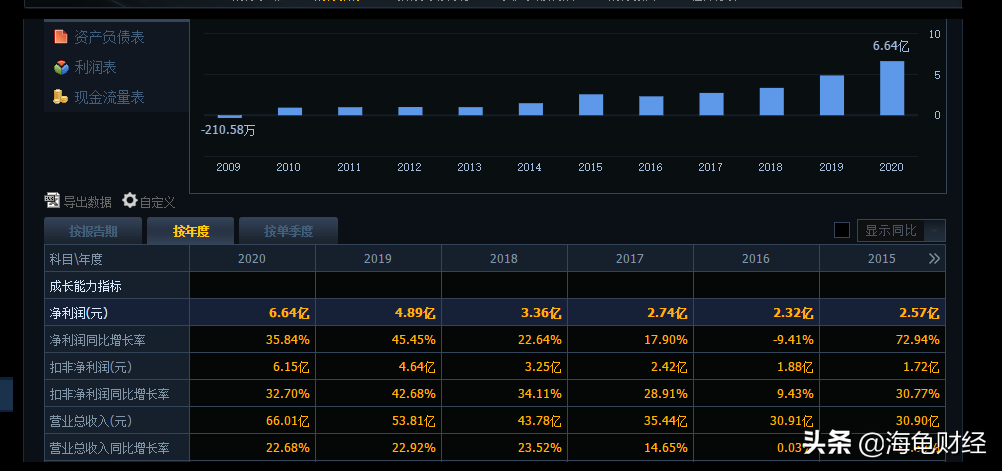1002x471 pixels.
Task: Click the 2.74亿 net profit cell
Action: [629, 313]
